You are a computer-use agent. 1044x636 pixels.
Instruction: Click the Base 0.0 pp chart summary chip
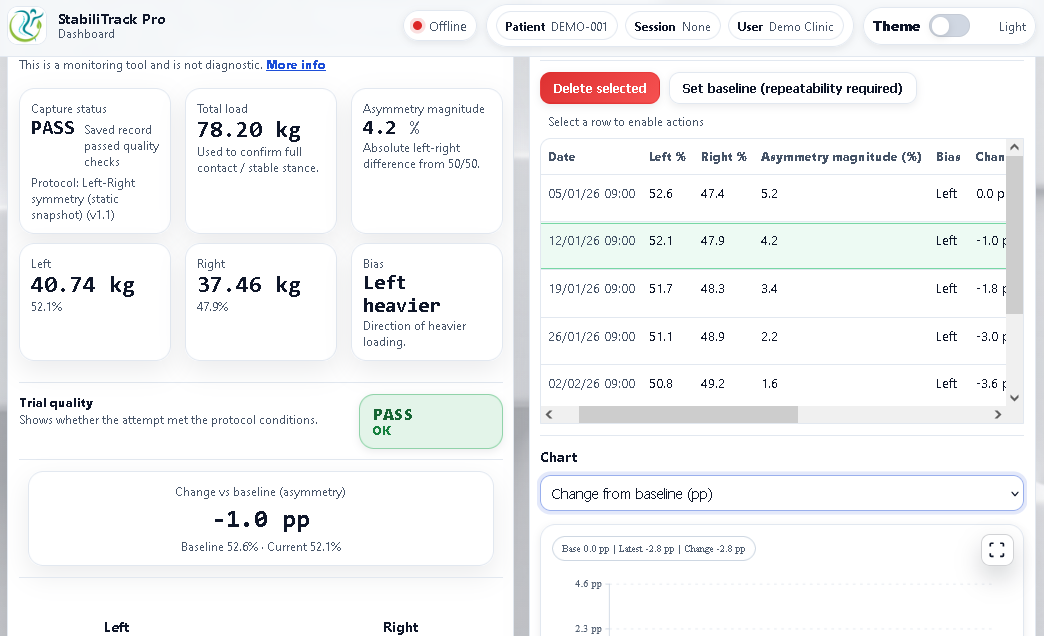[x=653, y=549]
